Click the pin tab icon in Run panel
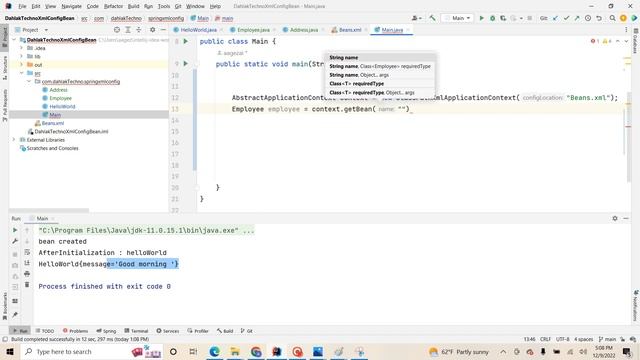This screenshot has width=640, height=360. coord(15,315)
